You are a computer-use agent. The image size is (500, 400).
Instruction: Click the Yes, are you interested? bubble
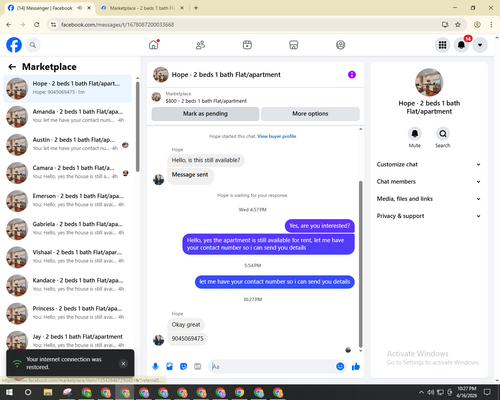320,226
